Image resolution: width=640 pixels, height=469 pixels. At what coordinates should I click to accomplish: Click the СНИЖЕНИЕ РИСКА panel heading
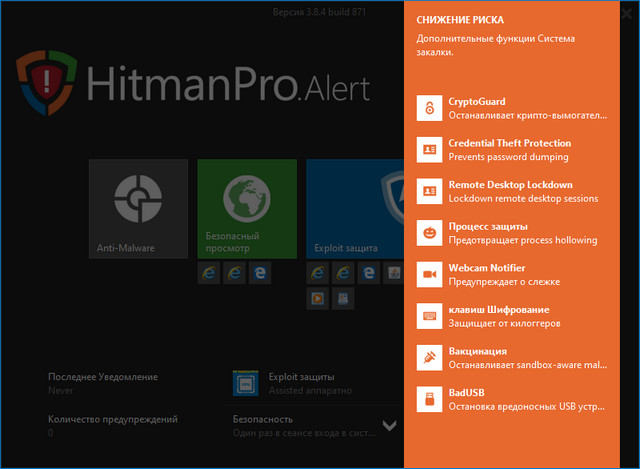coord(460,20)
